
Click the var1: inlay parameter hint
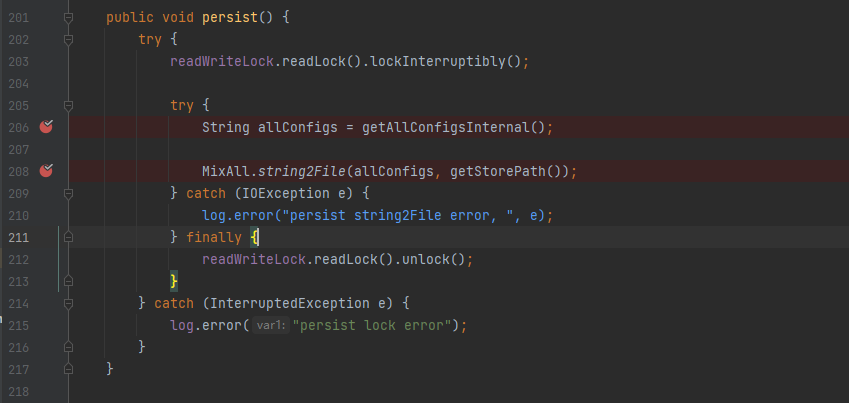(x=272, y=325)
